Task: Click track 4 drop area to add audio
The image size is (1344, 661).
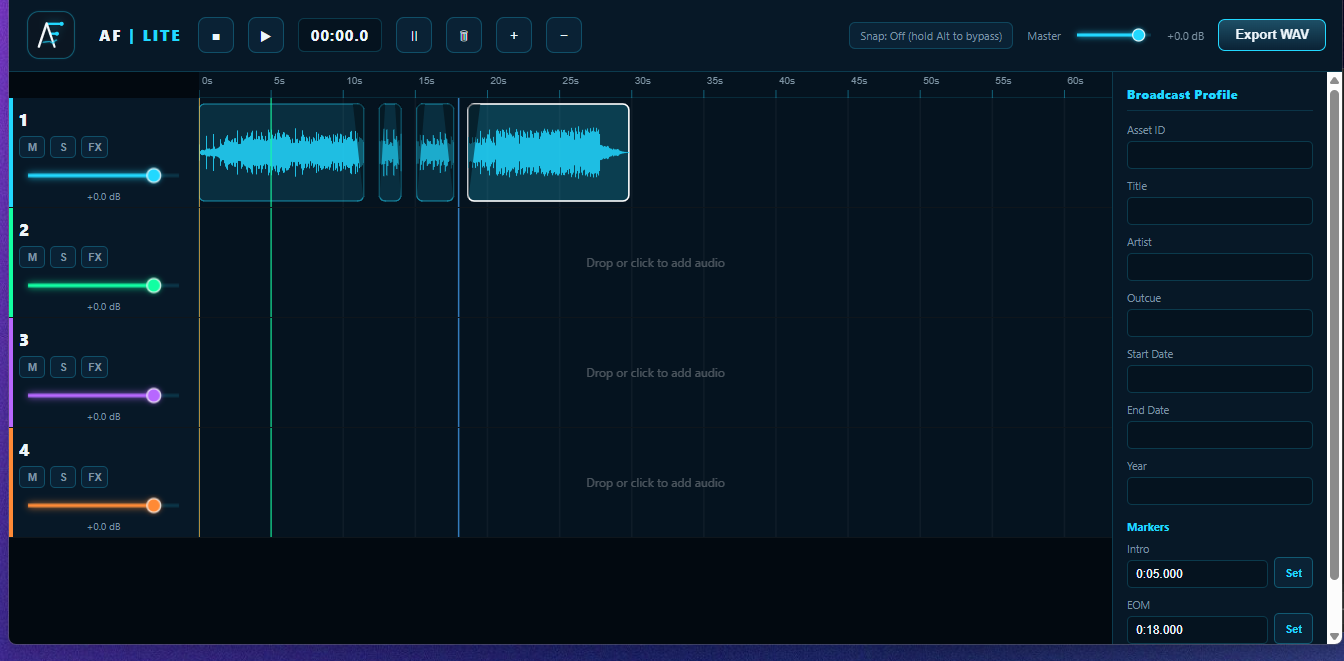Action: [655, 483]
